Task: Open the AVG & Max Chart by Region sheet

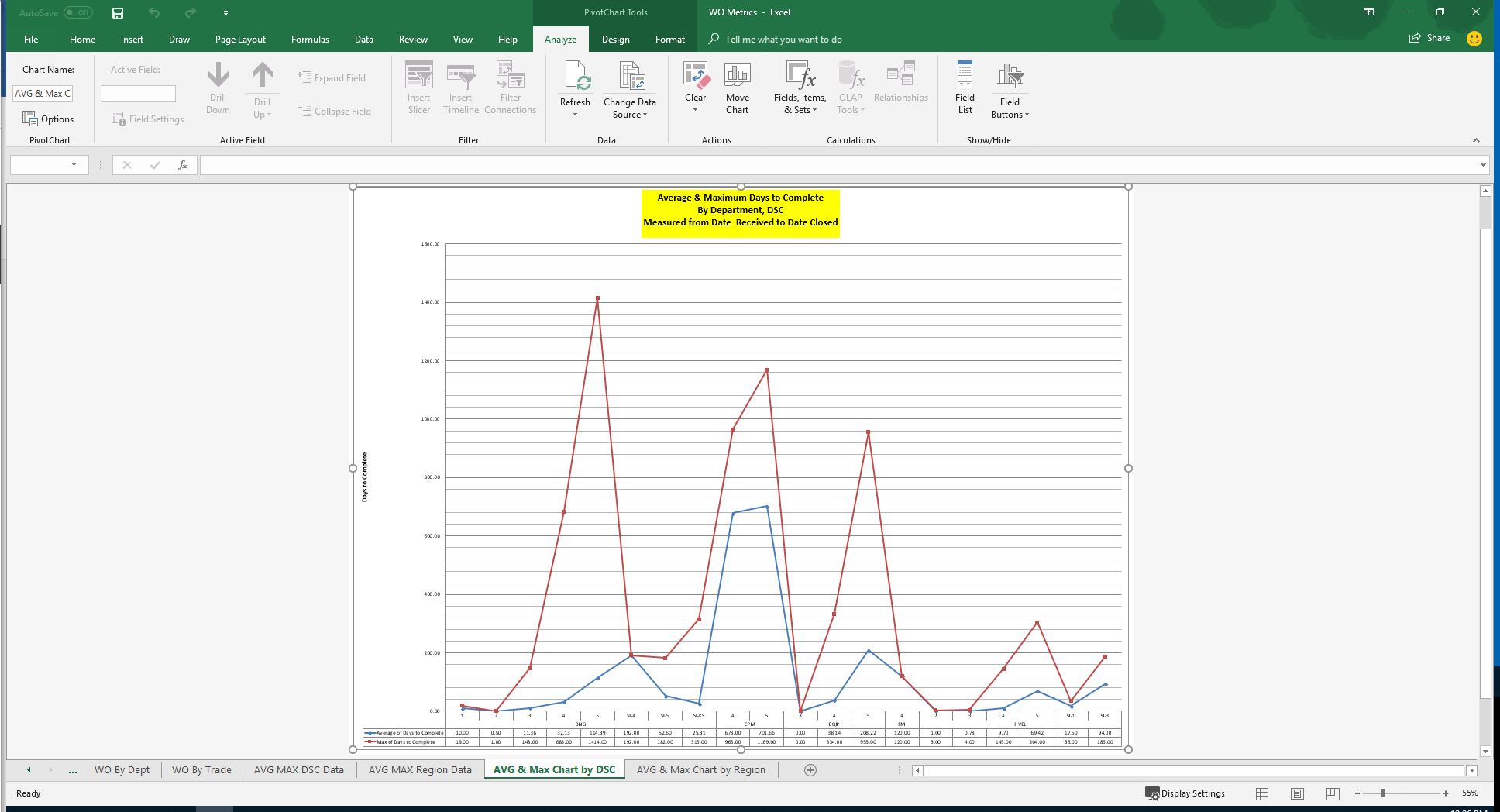Action: point(701,770)
